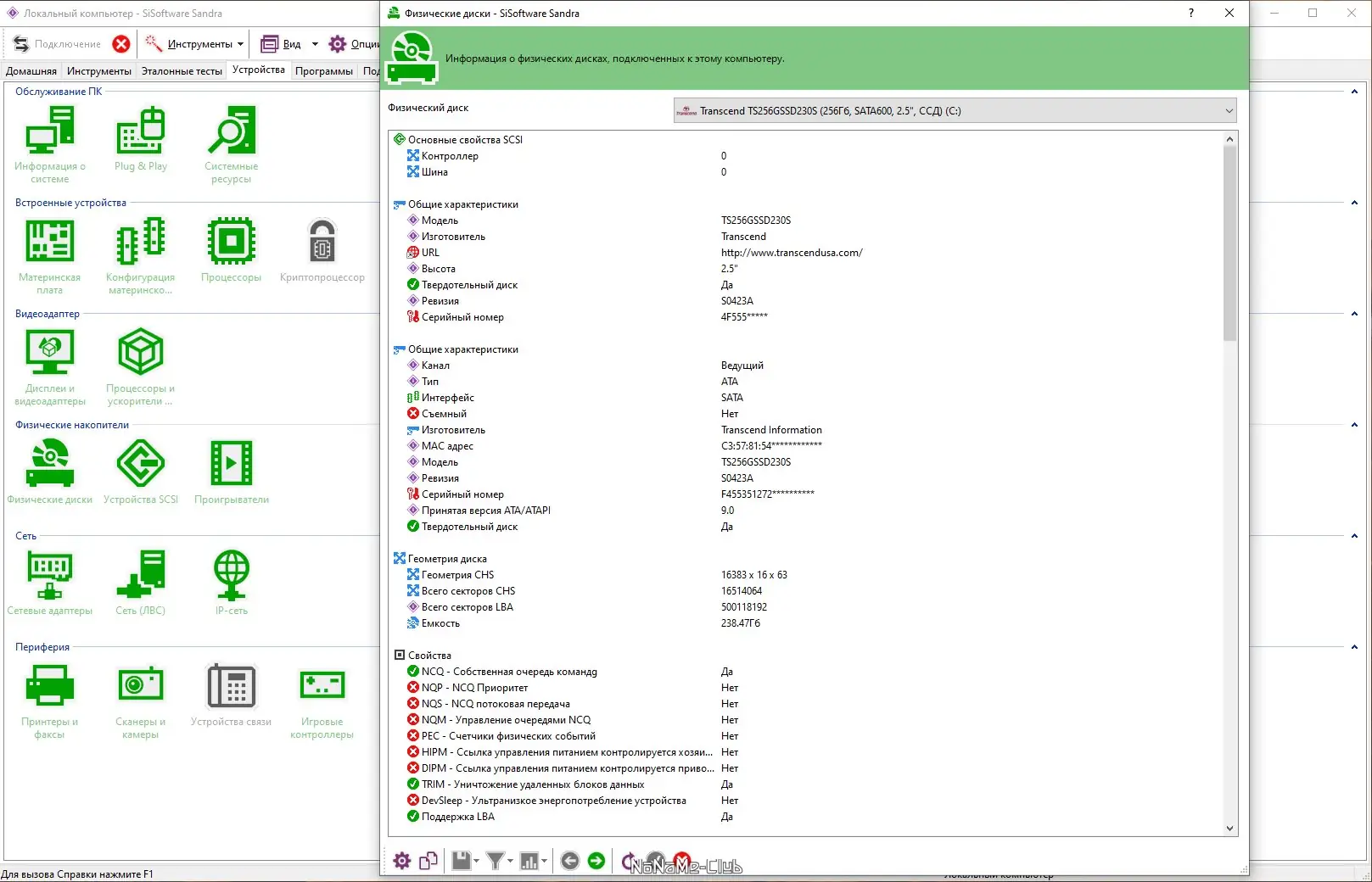Click the copy icon in the dialog toolbar
Image resolution: width=1372 pixels, height=882 pixels.
[428, 861]
